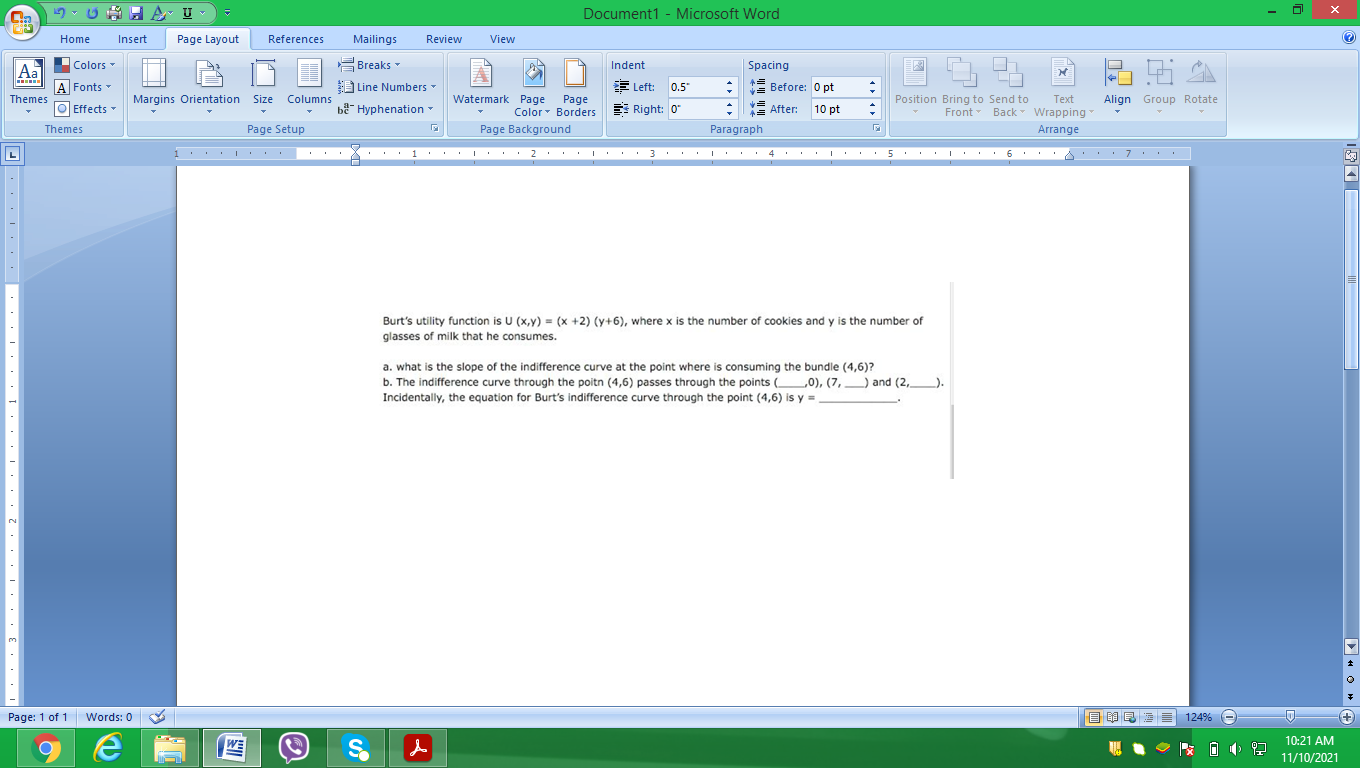This screenshot has width=1360, height=768.
Task: Open the Mailings ribbon tab
Action: point(374,39)
